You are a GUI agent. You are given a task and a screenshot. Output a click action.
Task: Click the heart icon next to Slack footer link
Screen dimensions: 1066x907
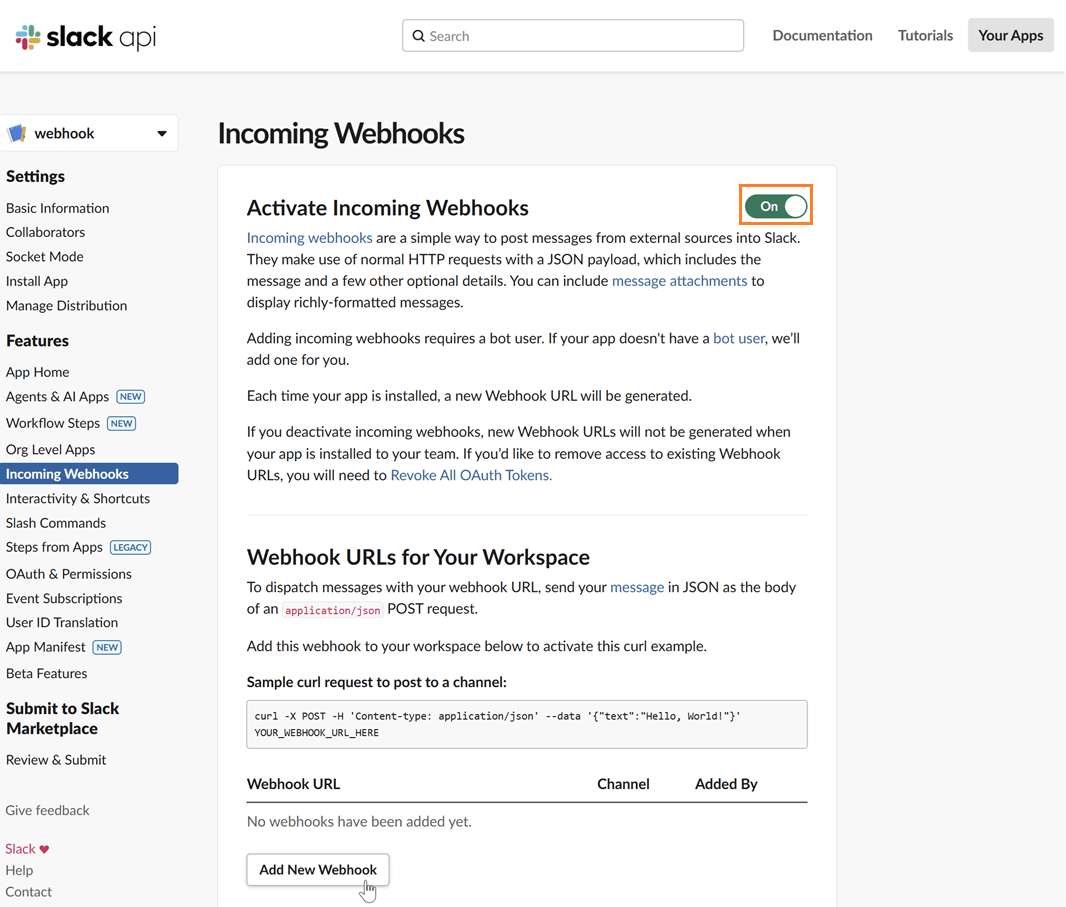pos(45,848)
